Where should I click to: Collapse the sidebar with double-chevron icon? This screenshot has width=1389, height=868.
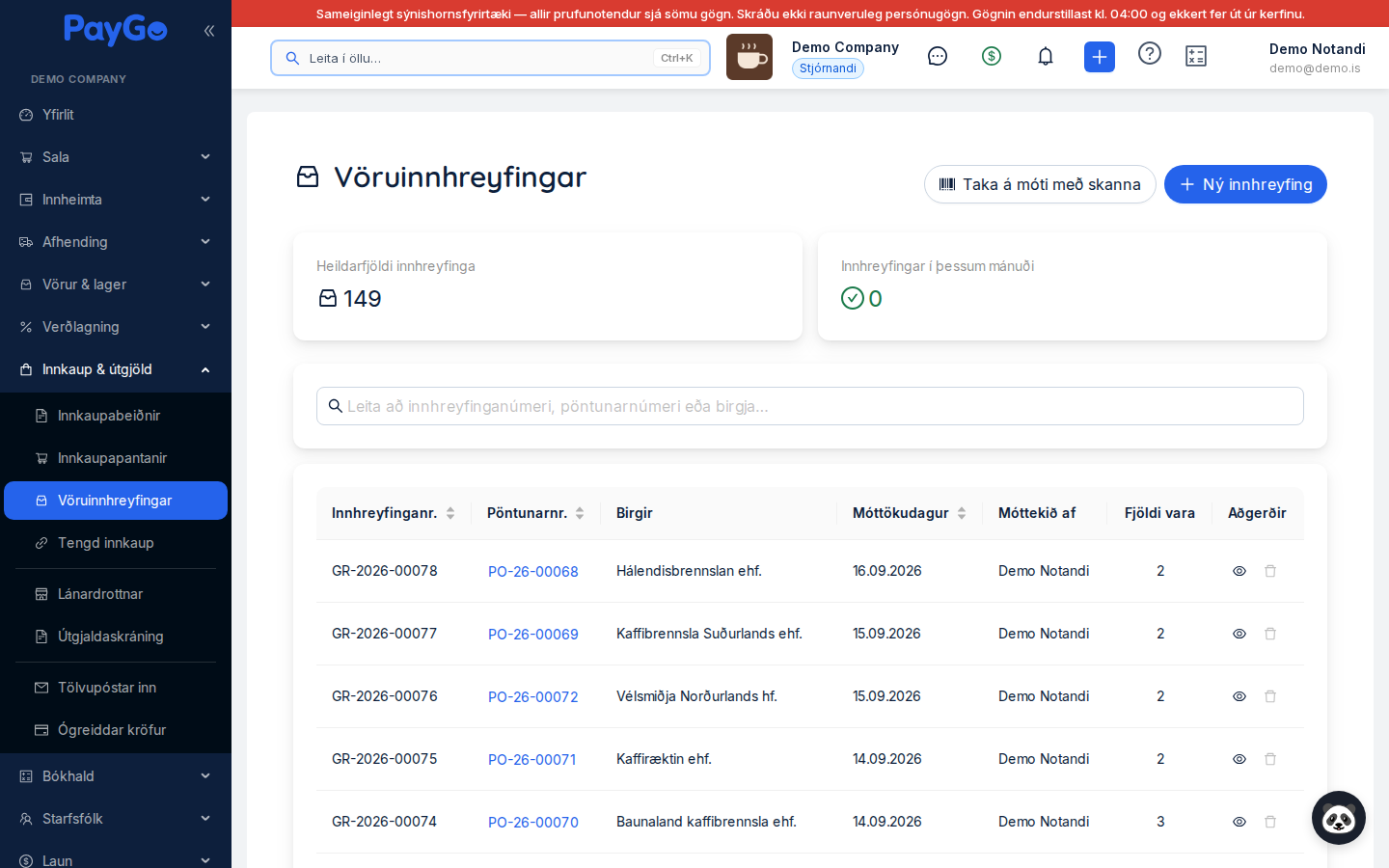coord(209,31)
